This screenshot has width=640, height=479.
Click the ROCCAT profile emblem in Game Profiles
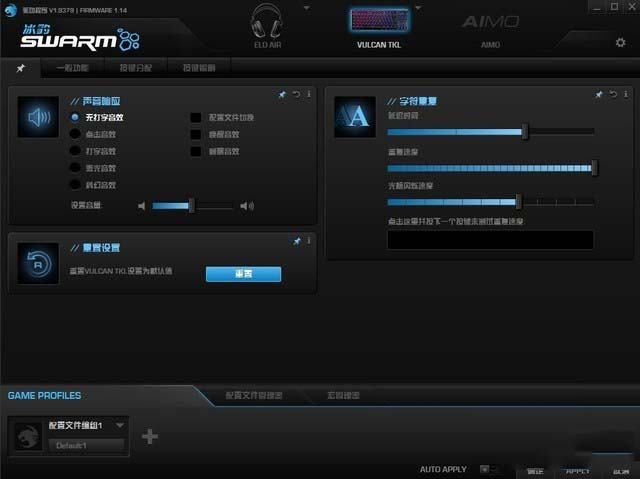tap(28, 437)
